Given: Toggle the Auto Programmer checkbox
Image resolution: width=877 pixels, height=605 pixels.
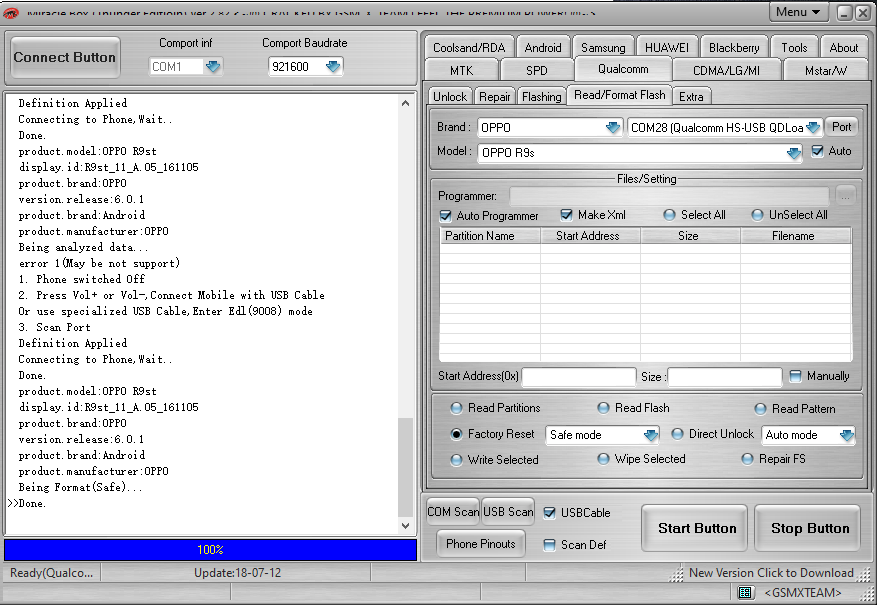Looking at the screenshot, I should coord(446,216).
